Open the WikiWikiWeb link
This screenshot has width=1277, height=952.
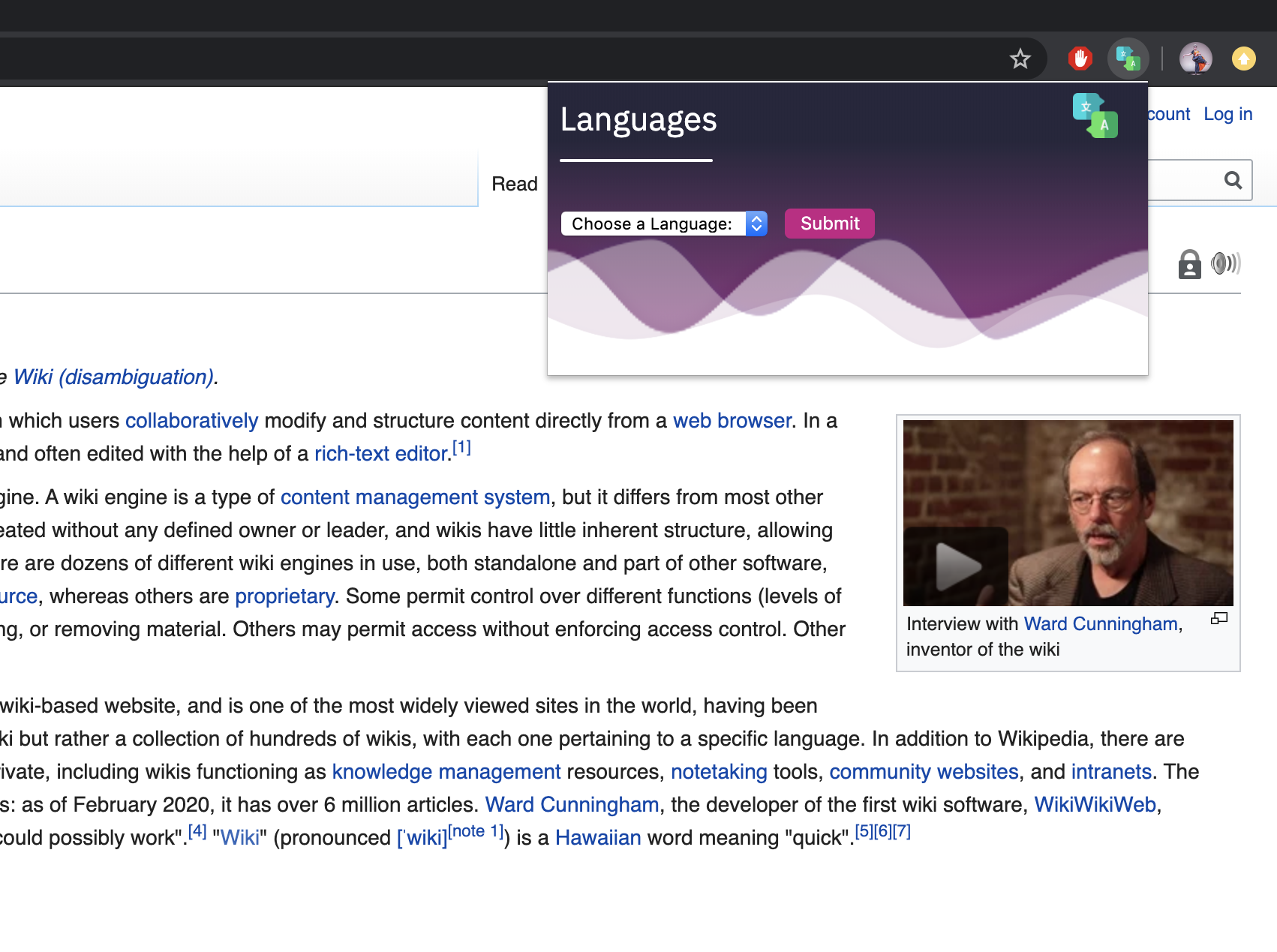[1095, 805]
